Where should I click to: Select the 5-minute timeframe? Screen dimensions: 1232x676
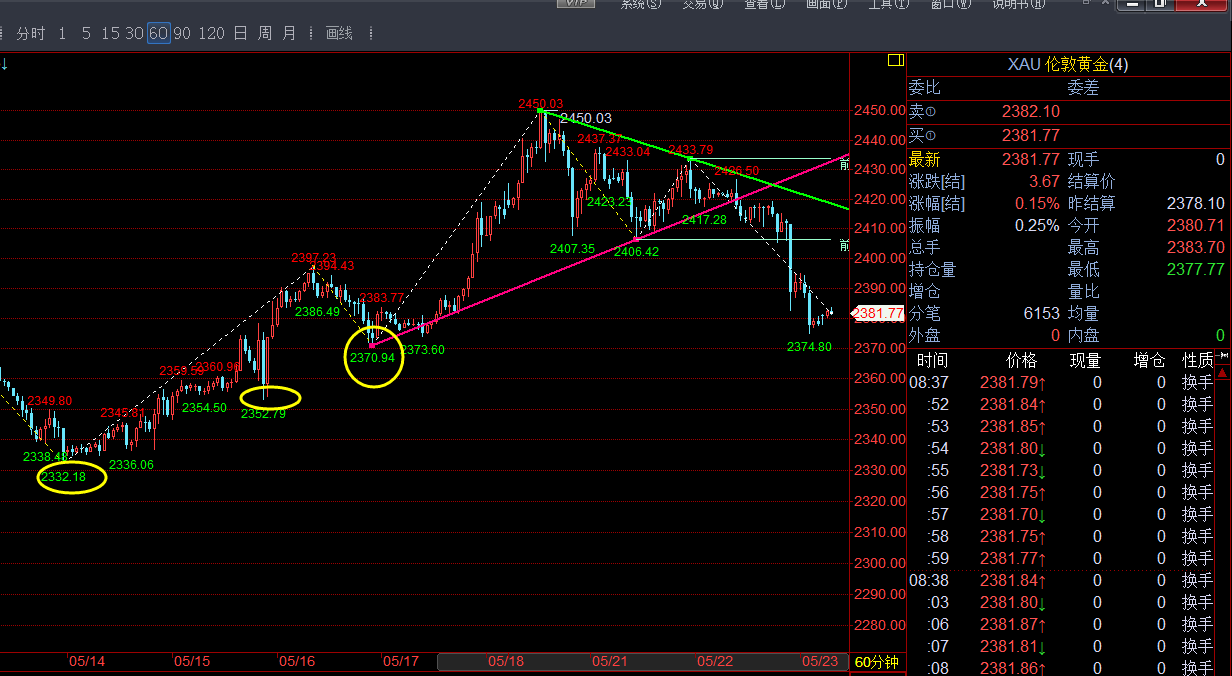[86, 33]
